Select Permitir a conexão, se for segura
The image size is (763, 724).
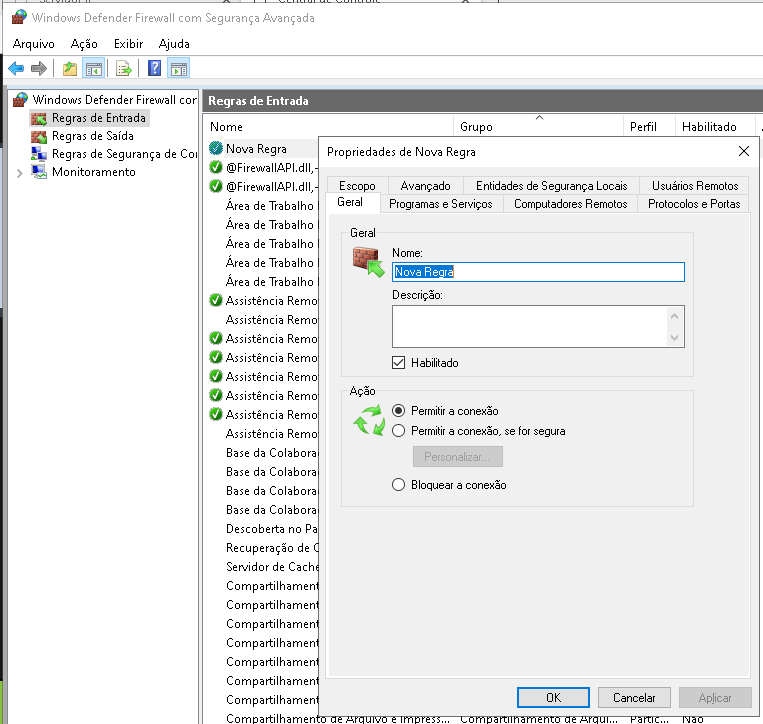tap(399, 431)
